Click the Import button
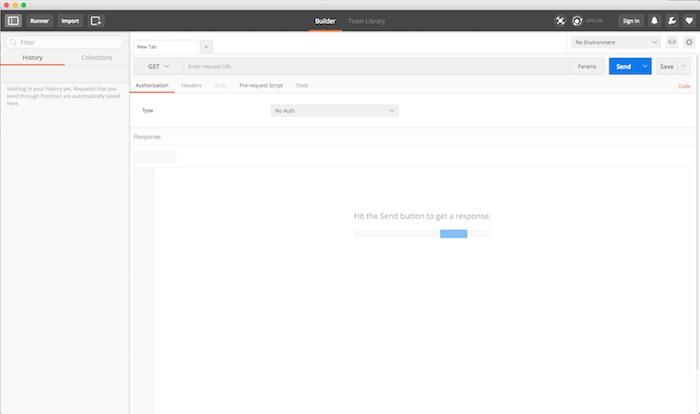This screenshot has height=414, width=700. 70,21
